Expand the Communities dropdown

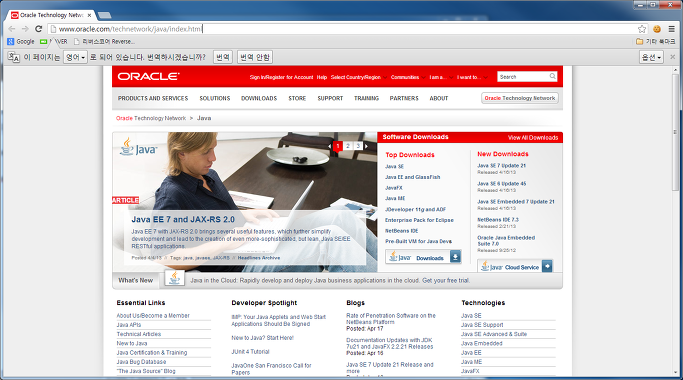408,77
